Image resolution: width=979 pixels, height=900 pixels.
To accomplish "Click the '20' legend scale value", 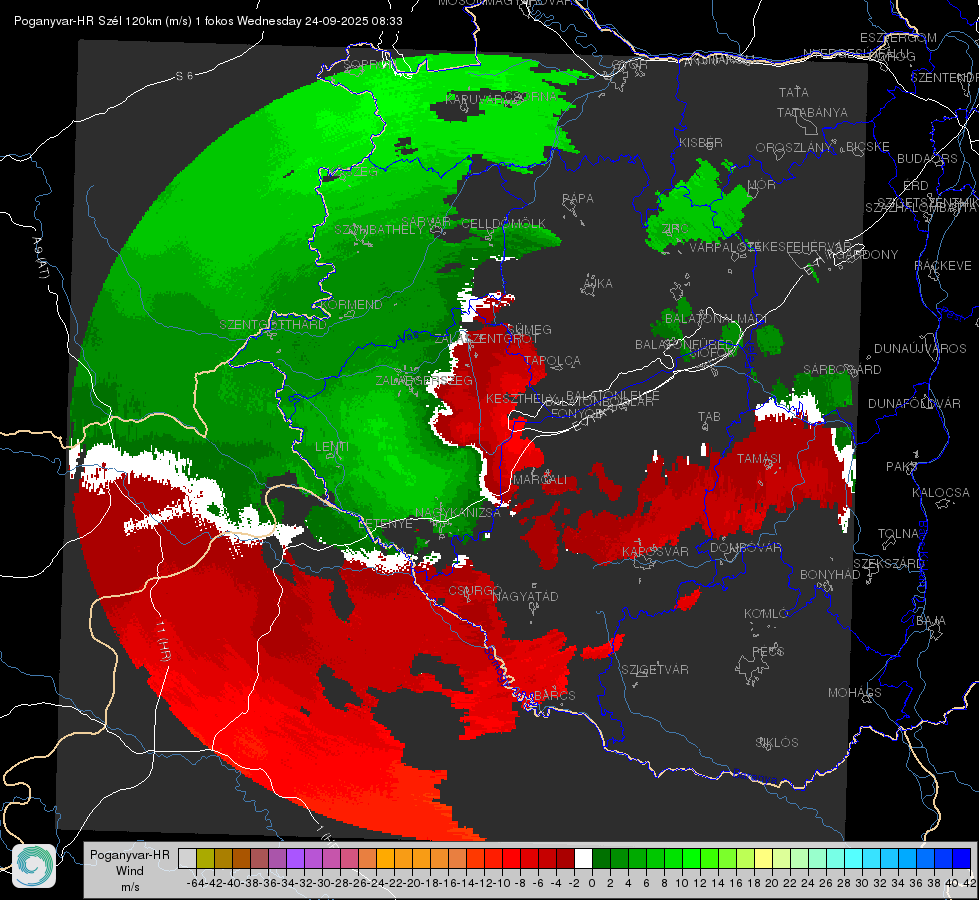I will click(x=772, y=883).
